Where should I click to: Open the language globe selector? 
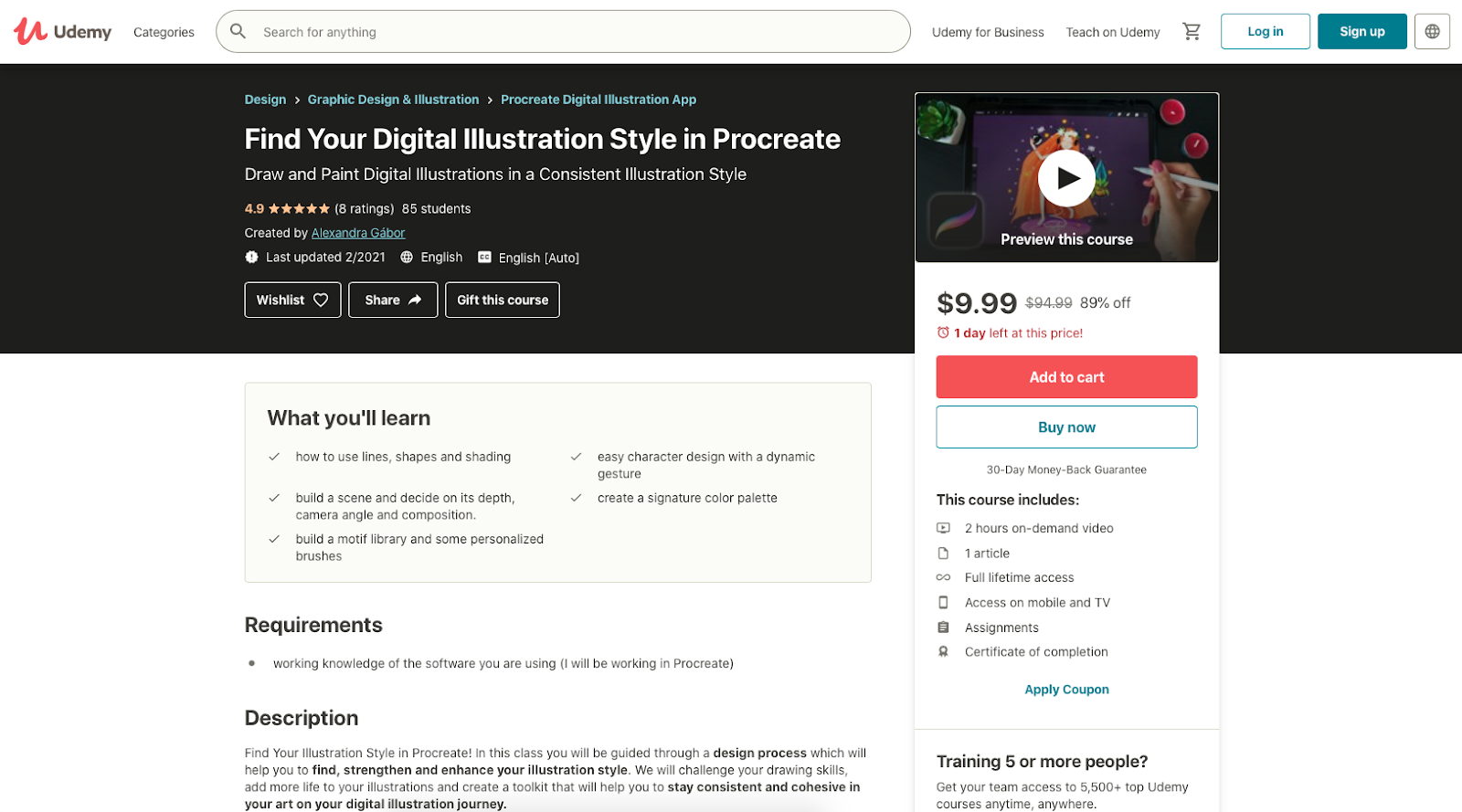[x=1432, y=31]
